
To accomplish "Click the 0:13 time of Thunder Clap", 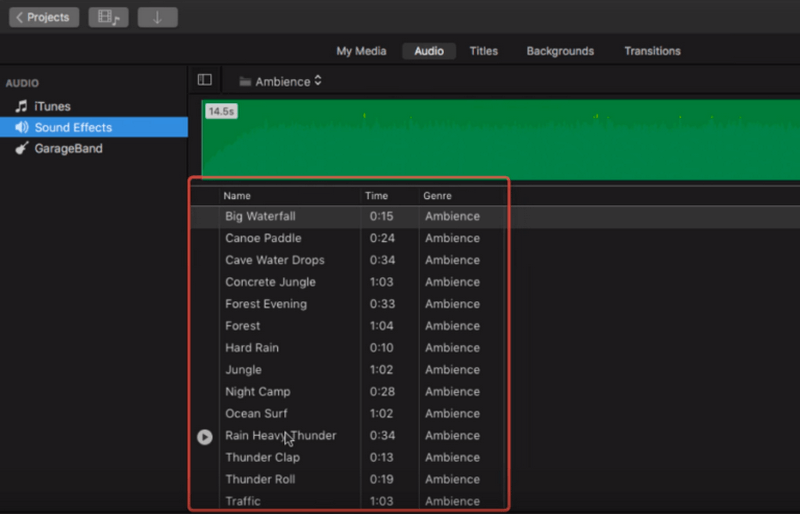I will tap(382, 458).
